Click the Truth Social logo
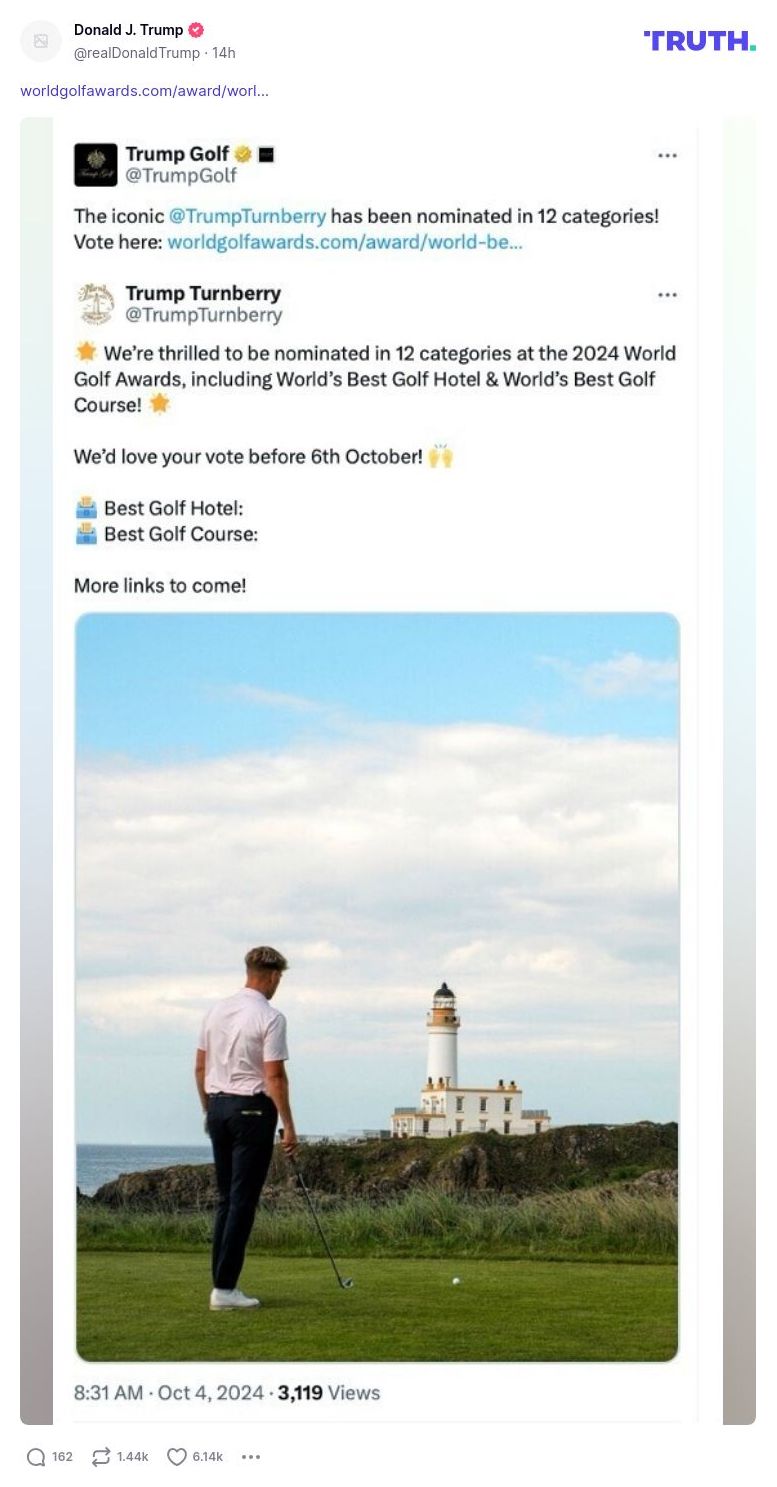 (699, 41)
